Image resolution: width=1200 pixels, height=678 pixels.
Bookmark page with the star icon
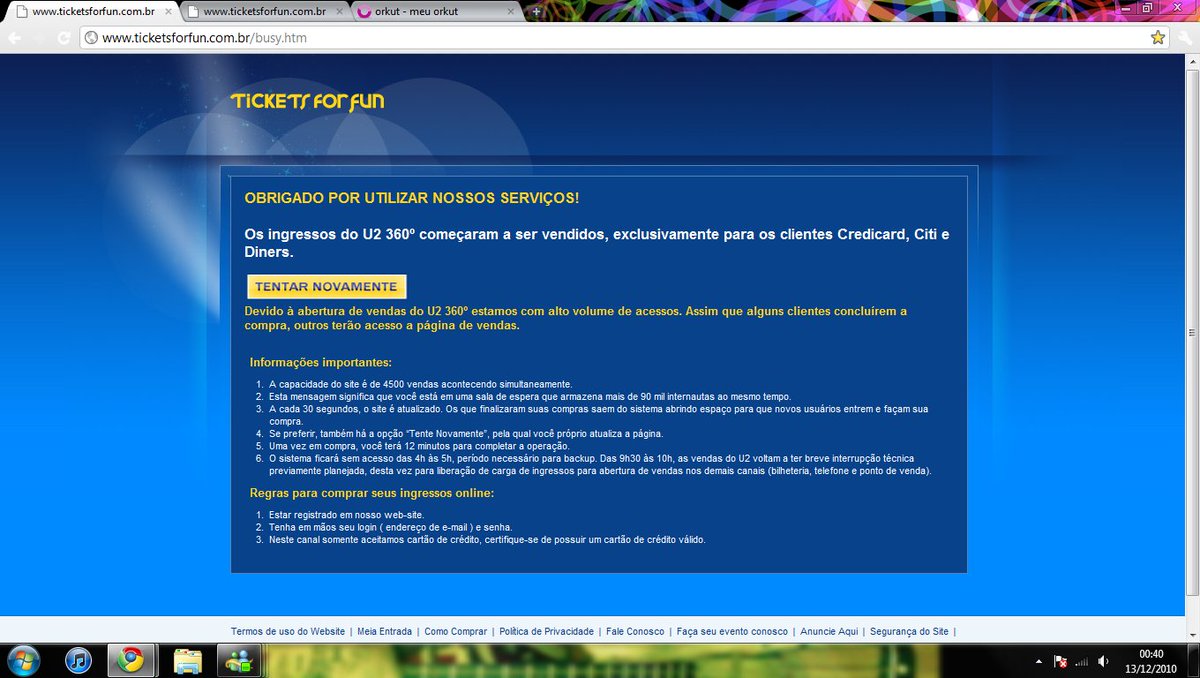coord(1158,38)
